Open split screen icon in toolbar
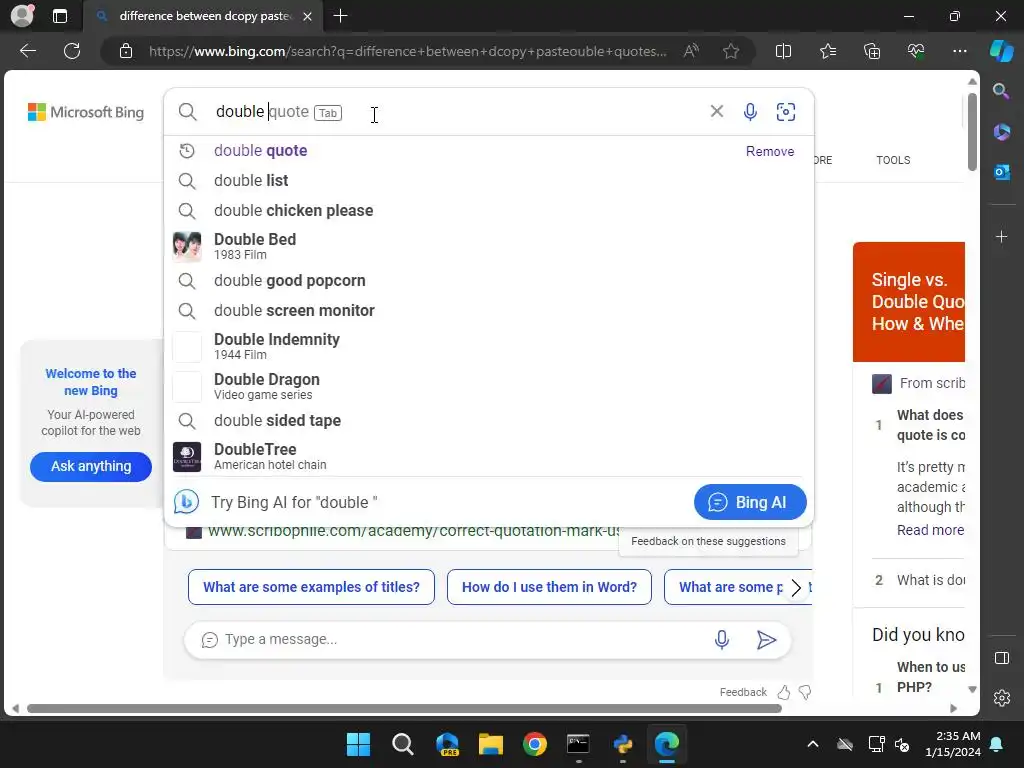This screenshot has width=1024, height=768. click(x=783, y=51)
